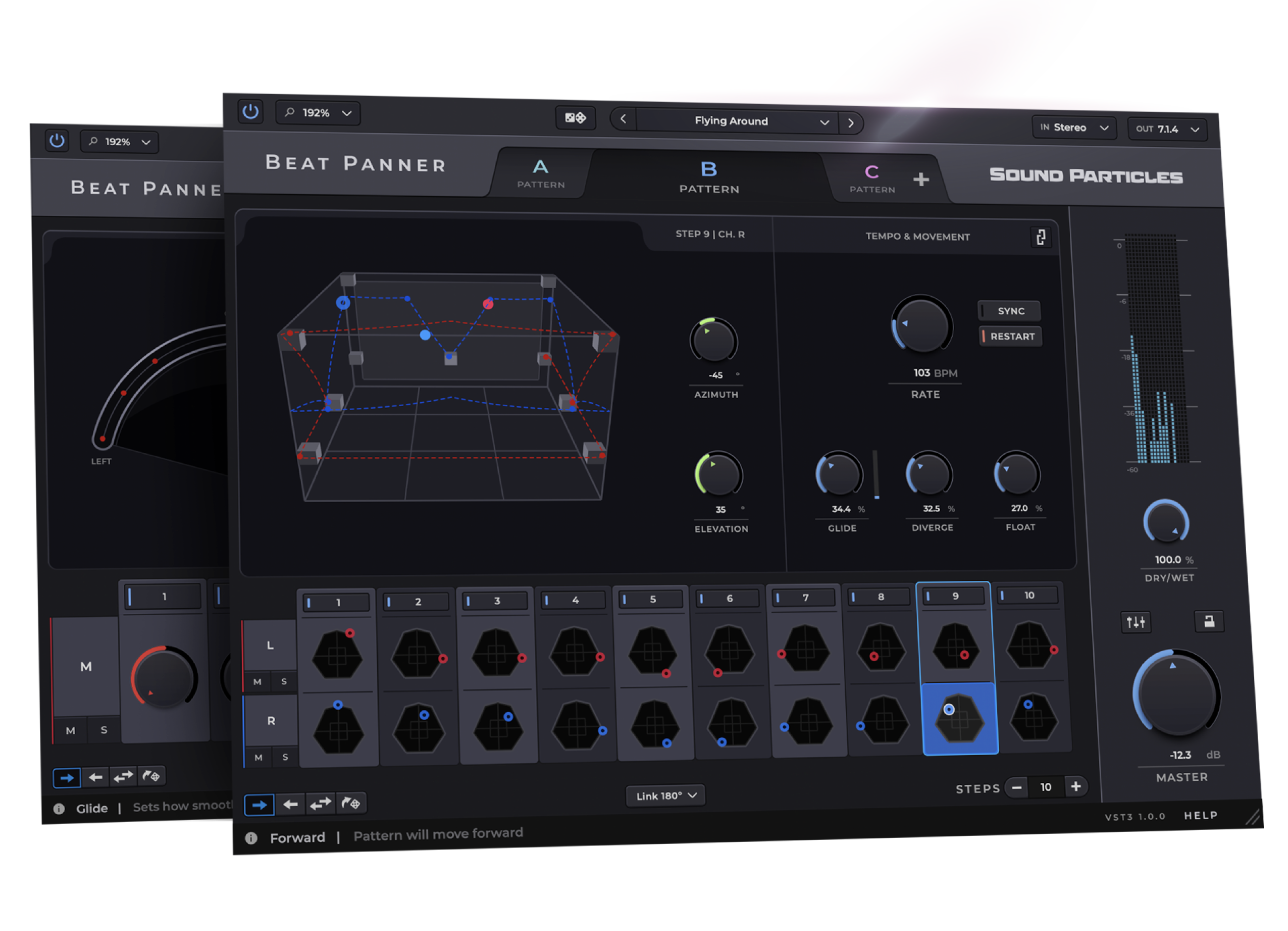Open IN Stereo input format dropdown
The image size is (1288, 931).
[x=1074, y=127]
